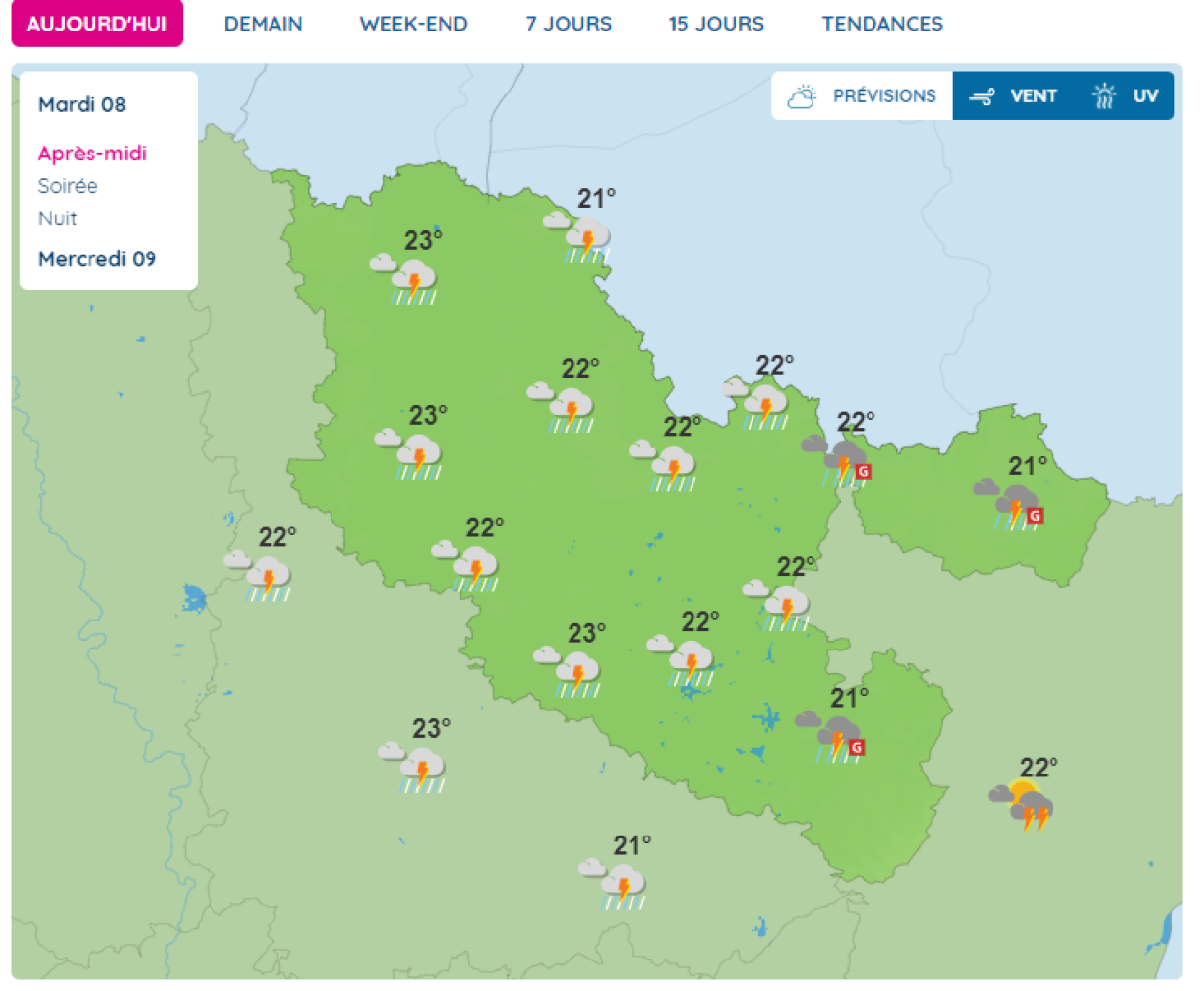Jump to Mercredi 09 forecast
Viewport: 1204px width, 991px height.
coord(96,259)
